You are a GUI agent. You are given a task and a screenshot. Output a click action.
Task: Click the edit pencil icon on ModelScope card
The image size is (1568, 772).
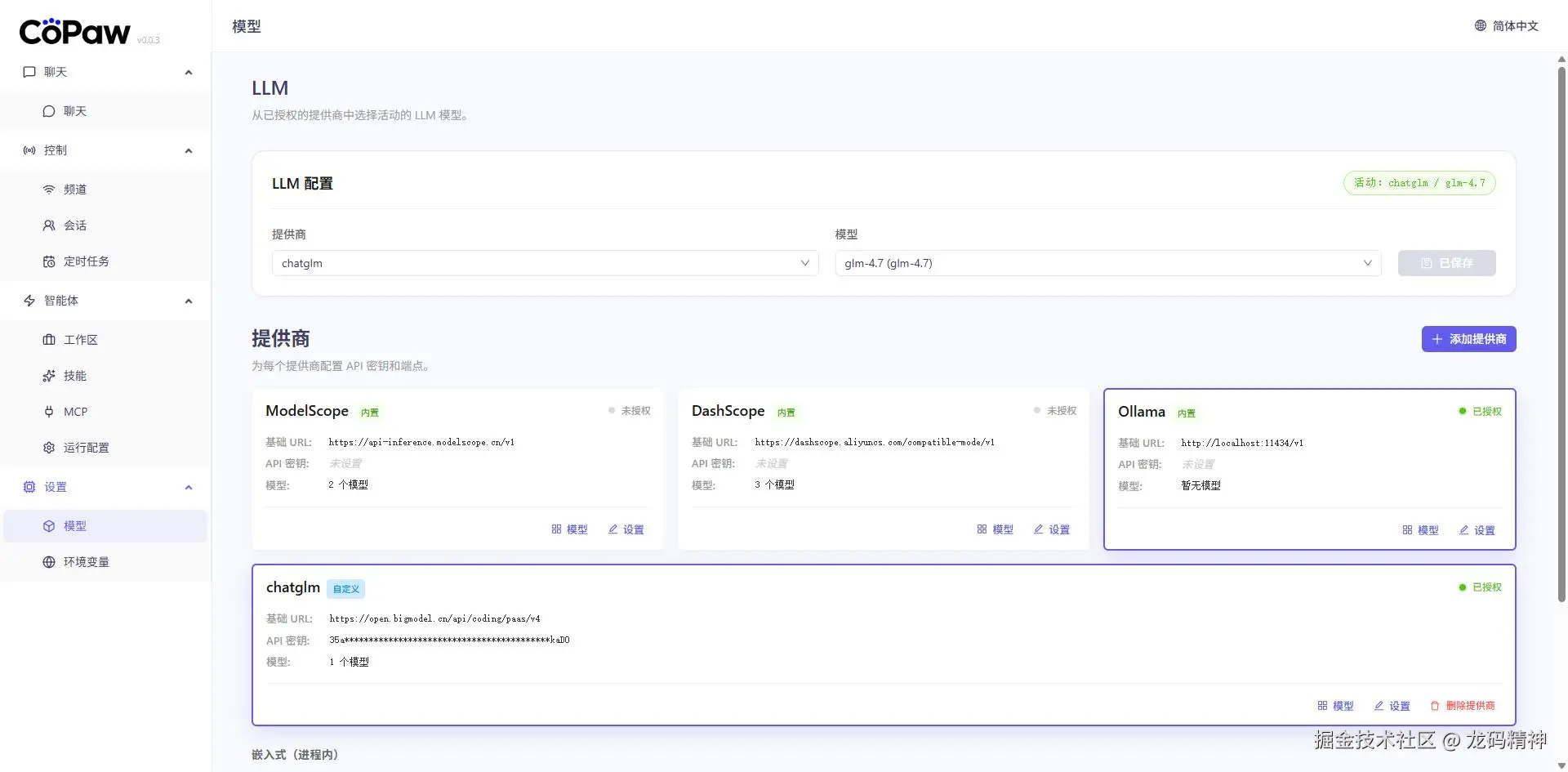click(613, 529)
